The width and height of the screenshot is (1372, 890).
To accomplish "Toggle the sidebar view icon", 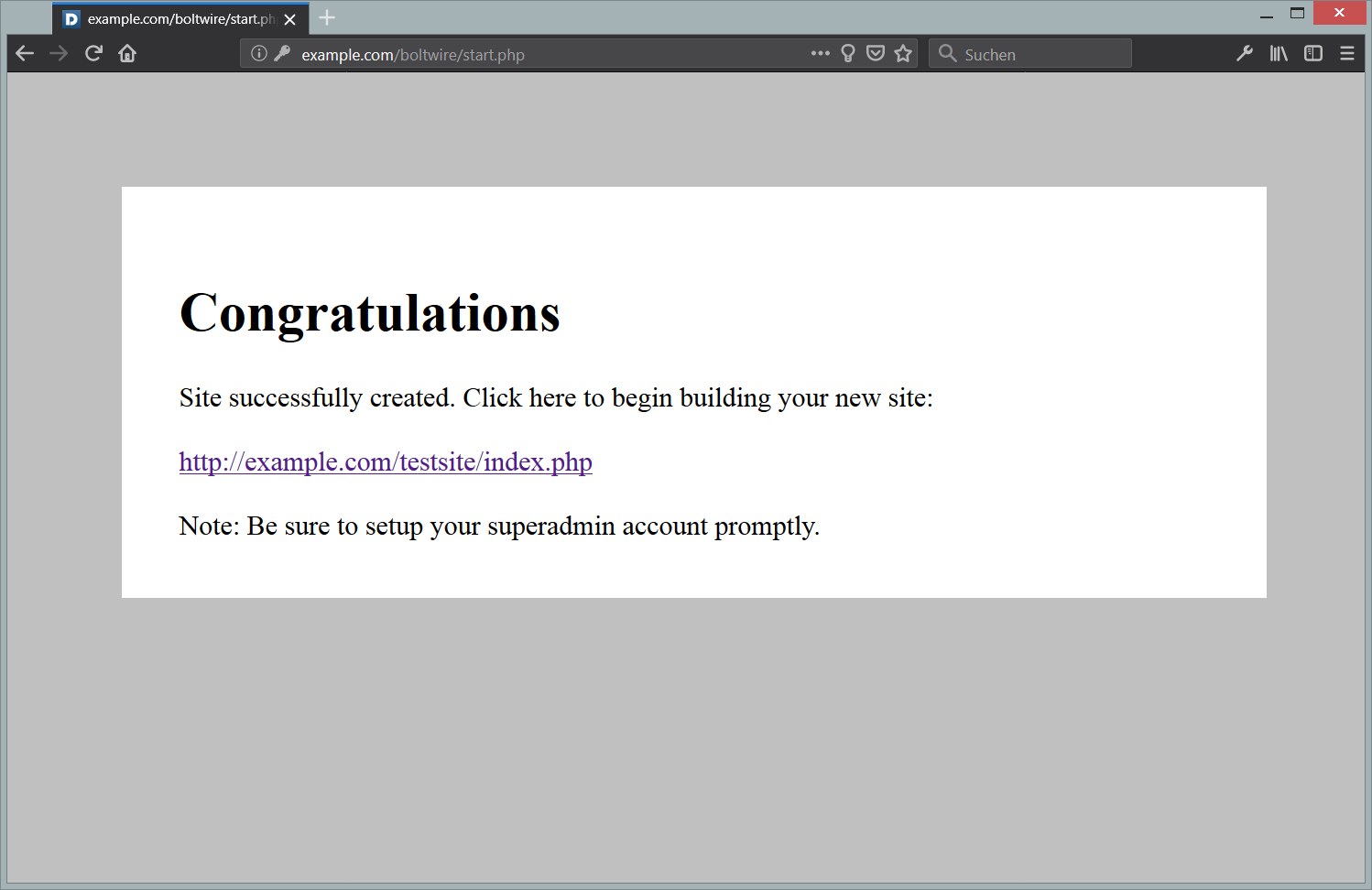I will coord(1313,53).
